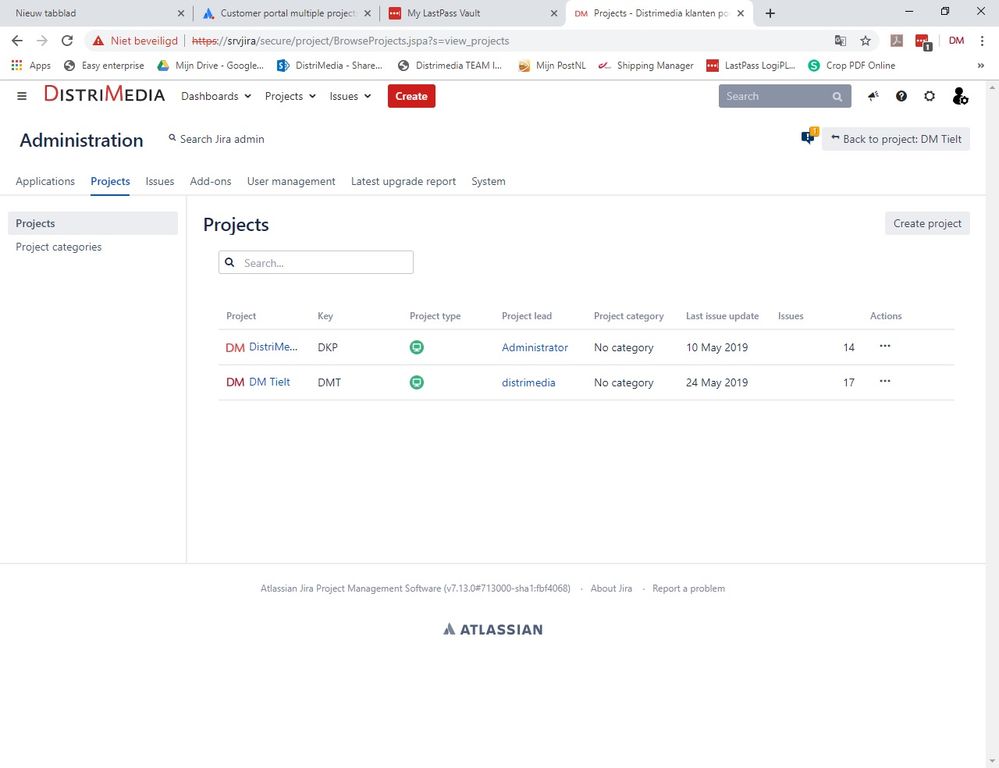Click the Report a problem footer link

coord(688,588)
